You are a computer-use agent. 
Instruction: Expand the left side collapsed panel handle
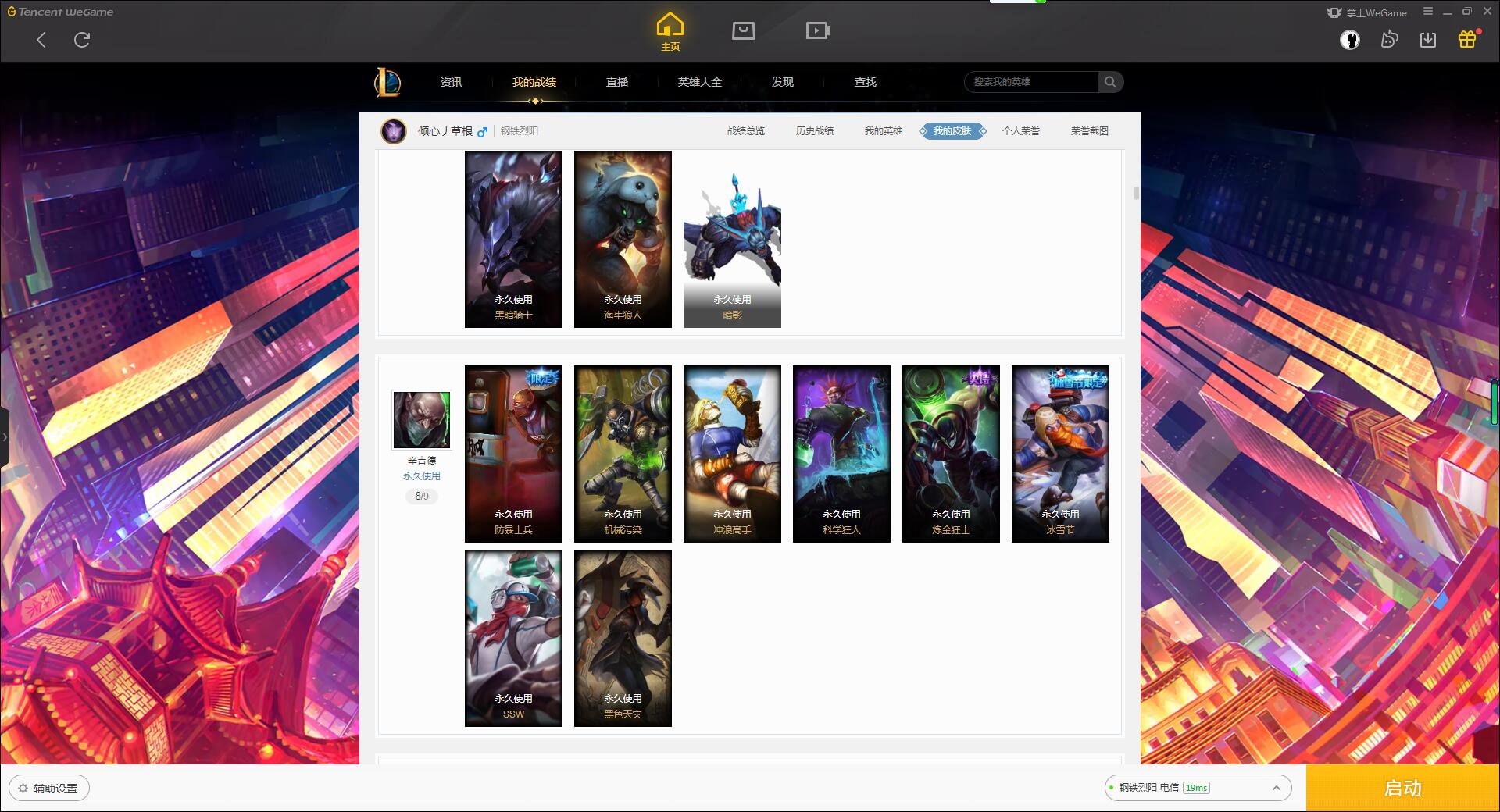click(x=4, y=437)
